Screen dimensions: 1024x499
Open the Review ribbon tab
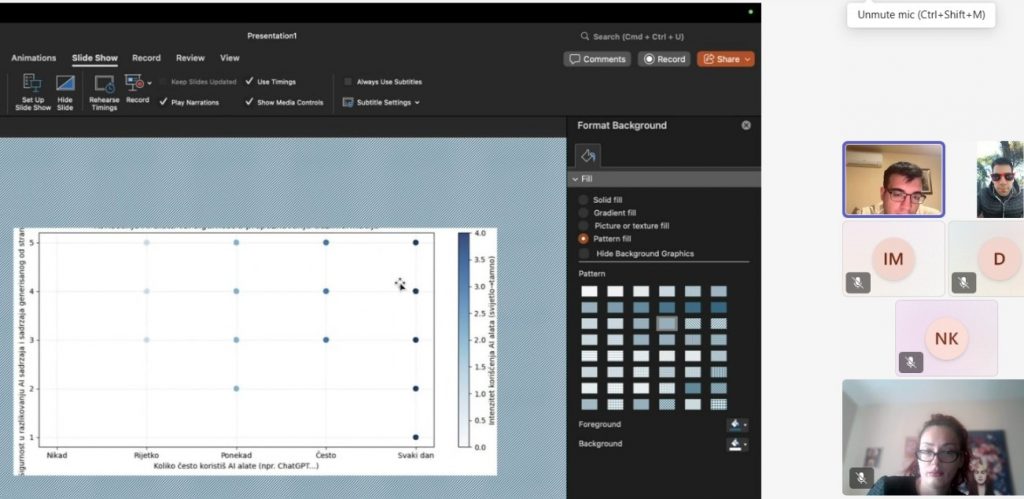[x=190, y=58]
